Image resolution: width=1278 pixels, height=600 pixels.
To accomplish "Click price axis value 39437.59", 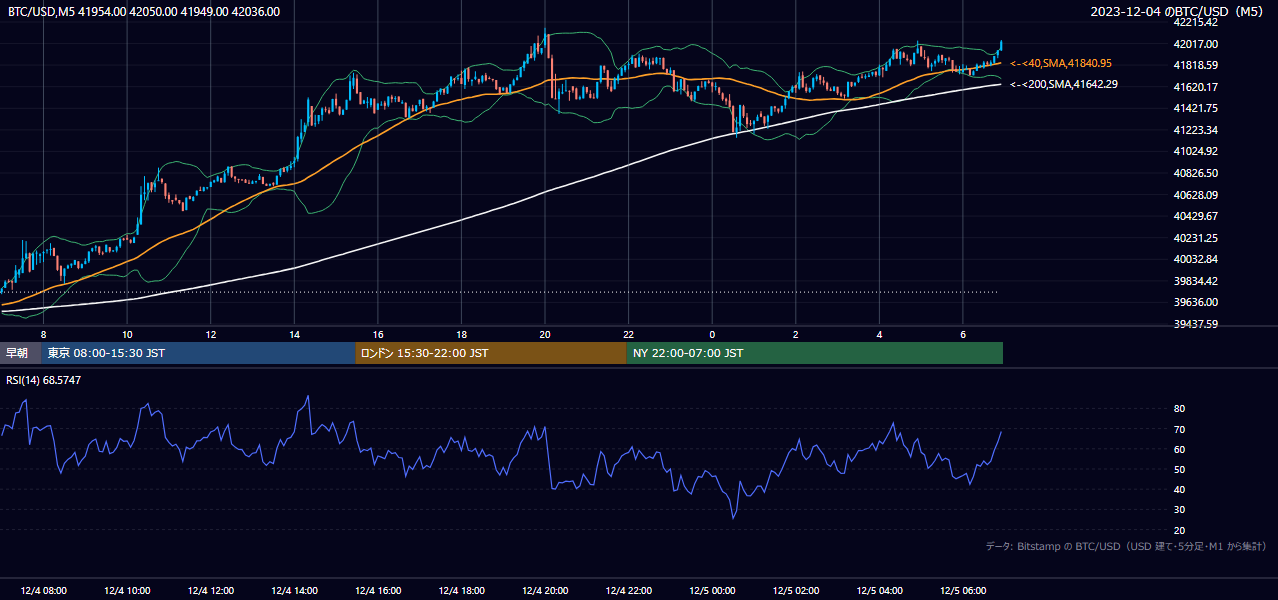I will pos(1197,324).
